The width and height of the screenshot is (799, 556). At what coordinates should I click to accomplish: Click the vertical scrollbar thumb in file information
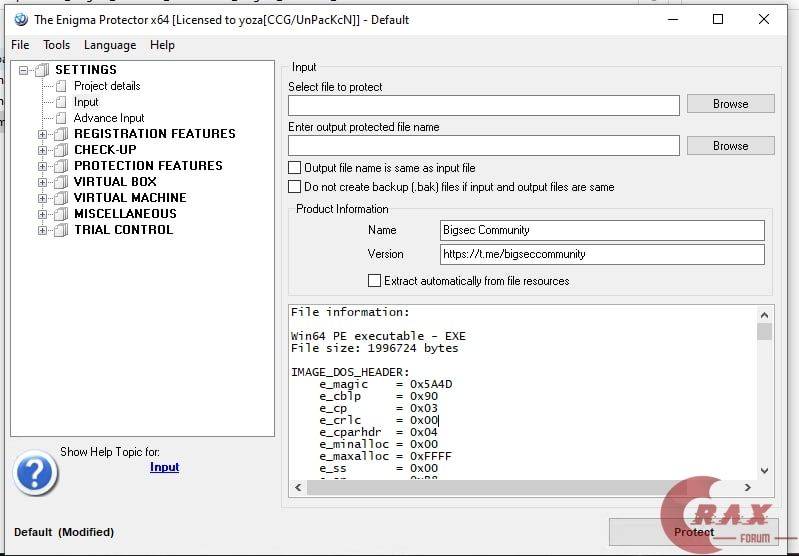764,332
